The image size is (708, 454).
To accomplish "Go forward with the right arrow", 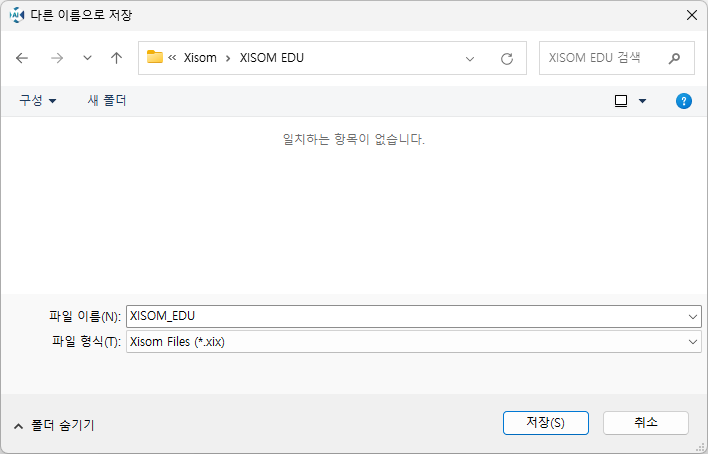I will tap(57, 58).
